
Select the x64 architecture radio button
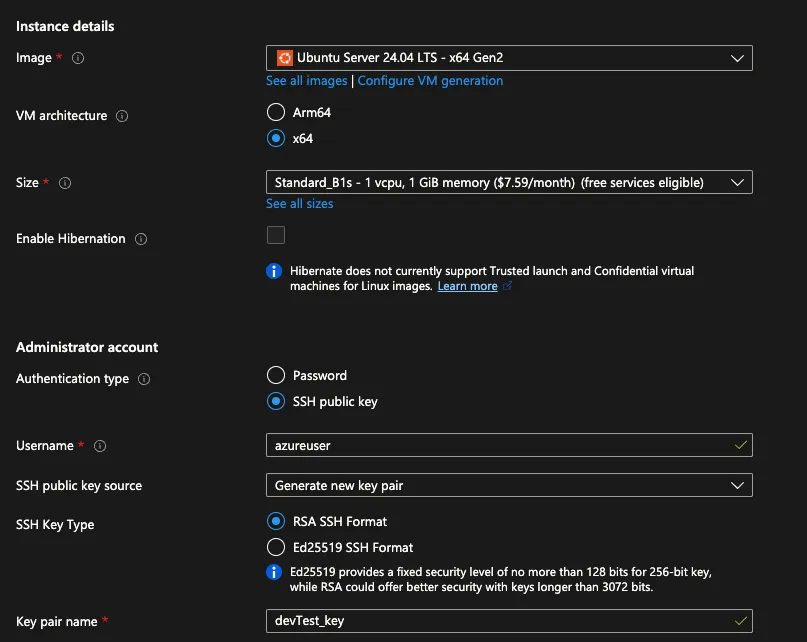pyautogui.click(x=276, y=138)
